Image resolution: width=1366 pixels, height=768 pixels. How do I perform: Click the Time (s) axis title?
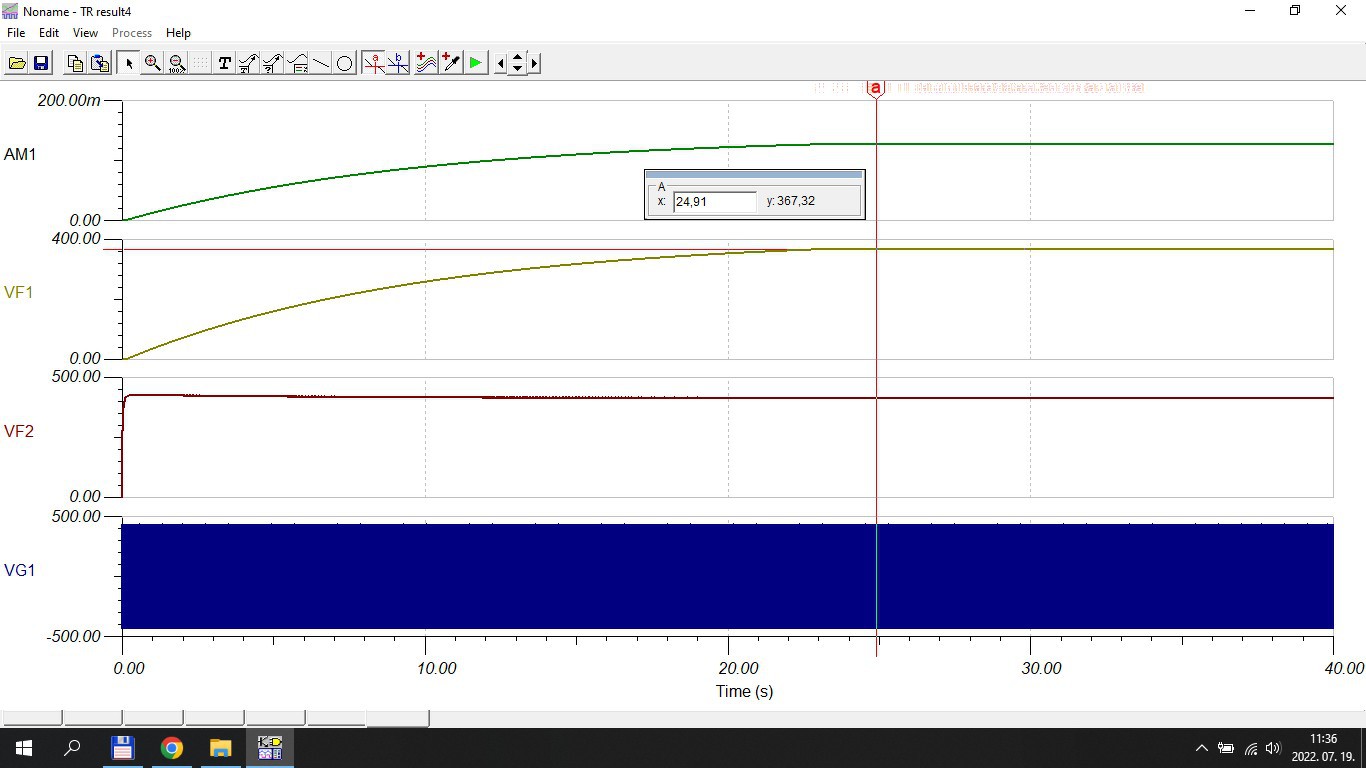[x=744, y=691]
